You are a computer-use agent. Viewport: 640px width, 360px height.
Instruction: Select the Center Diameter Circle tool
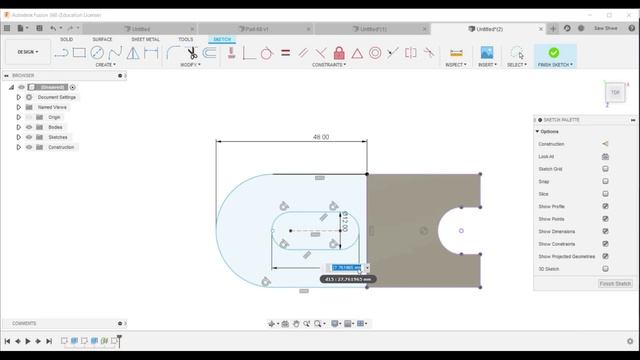(x=97, y=53)
